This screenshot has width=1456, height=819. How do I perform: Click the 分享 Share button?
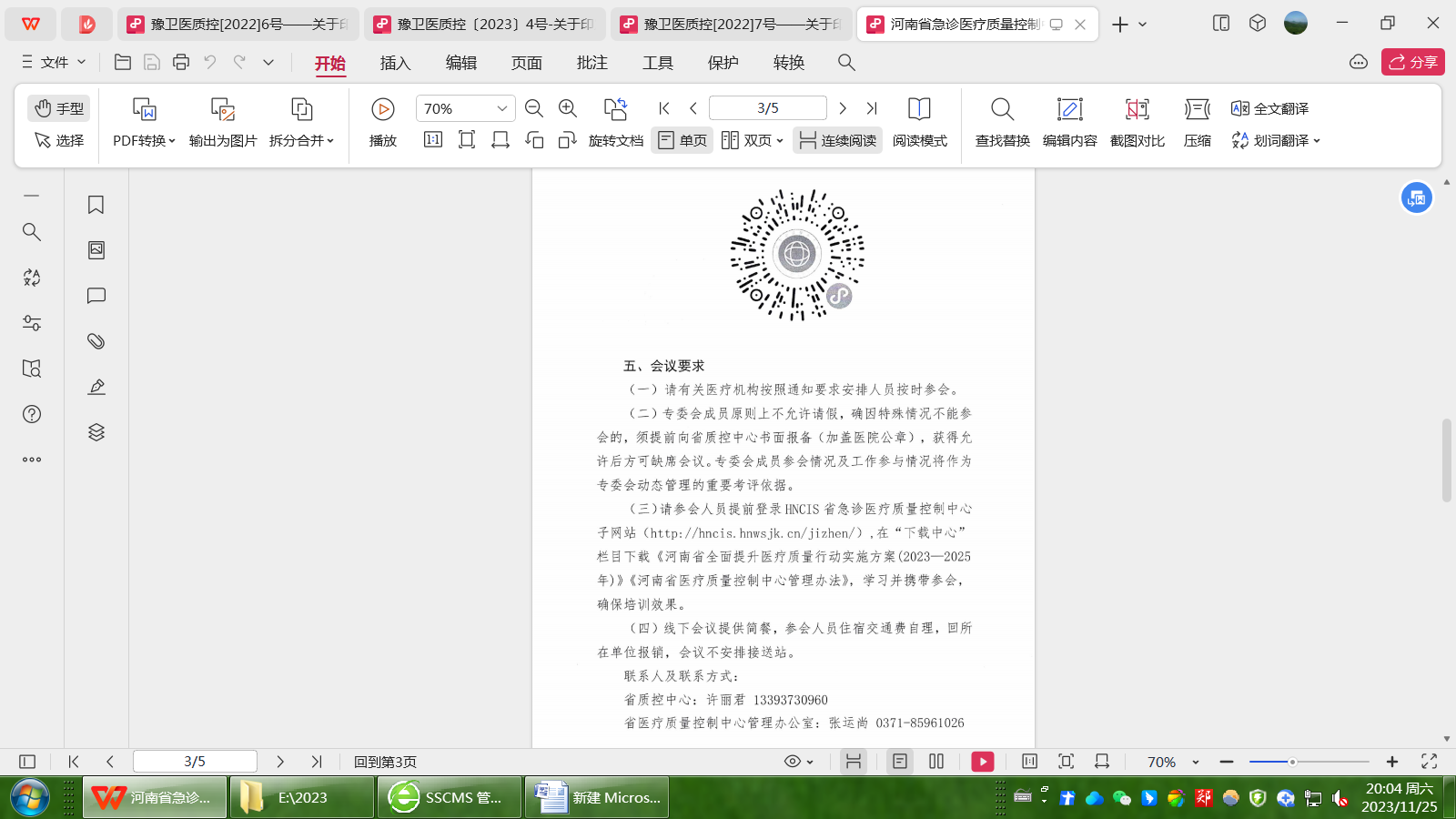pos(1412,62)
